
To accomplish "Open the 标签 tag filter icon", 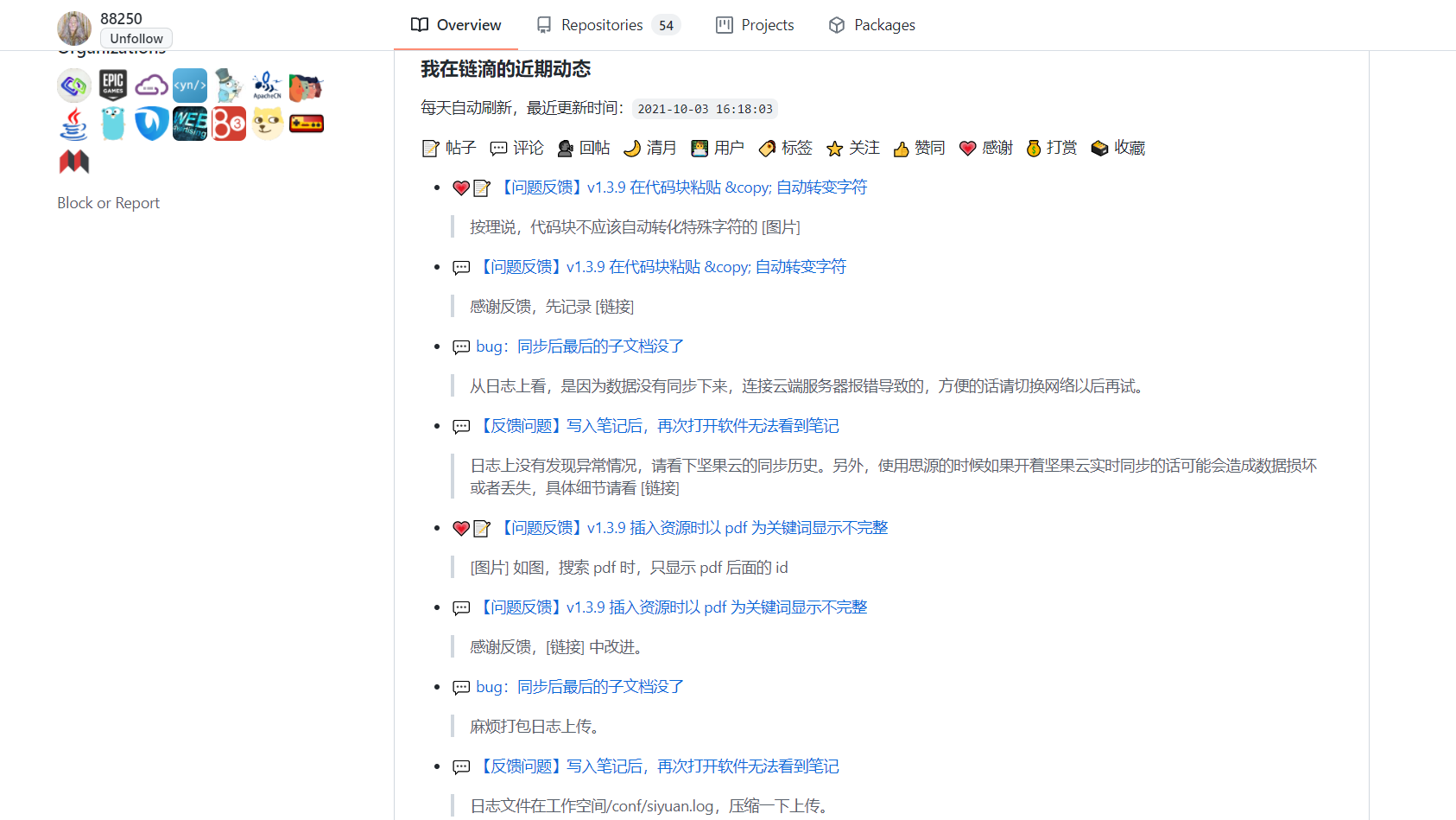I will pos(766,148).
